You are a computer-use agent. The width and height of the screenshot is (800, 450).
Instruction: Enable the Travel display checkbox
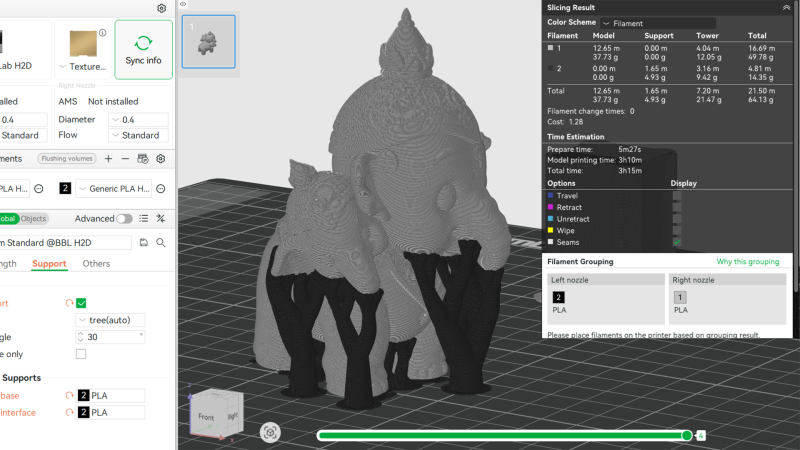[677, 196]
